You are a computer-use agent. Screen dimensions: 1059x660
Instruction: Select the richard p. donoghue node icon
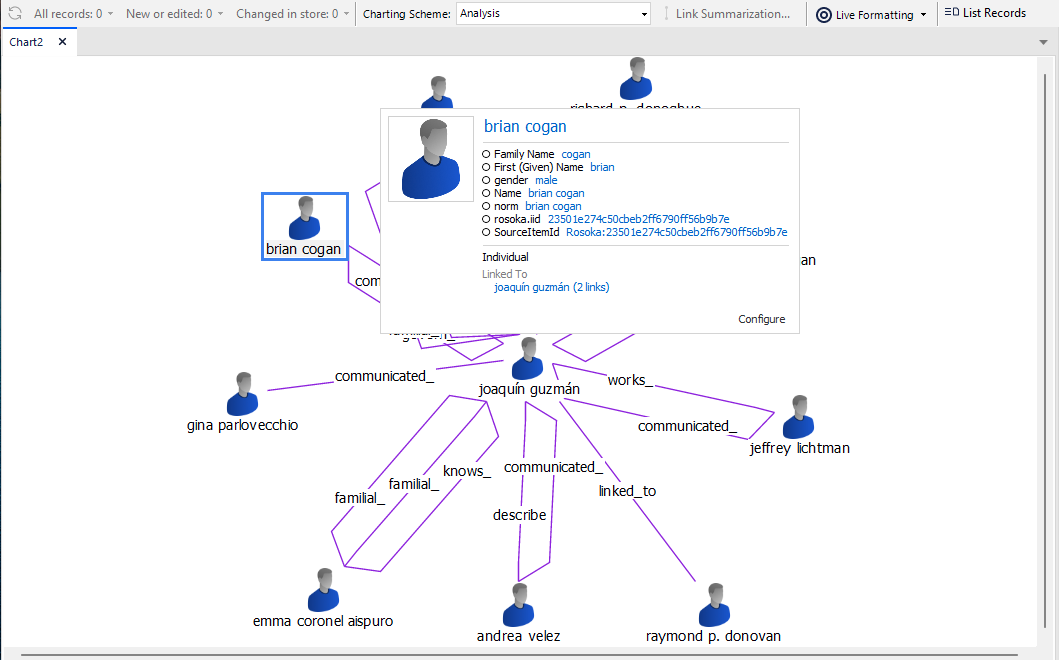tap(636, 79)
